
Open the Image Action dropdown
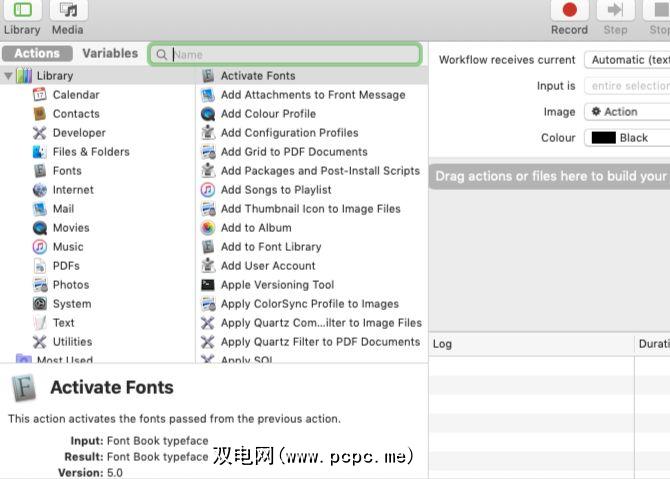(x=627, y=112)
